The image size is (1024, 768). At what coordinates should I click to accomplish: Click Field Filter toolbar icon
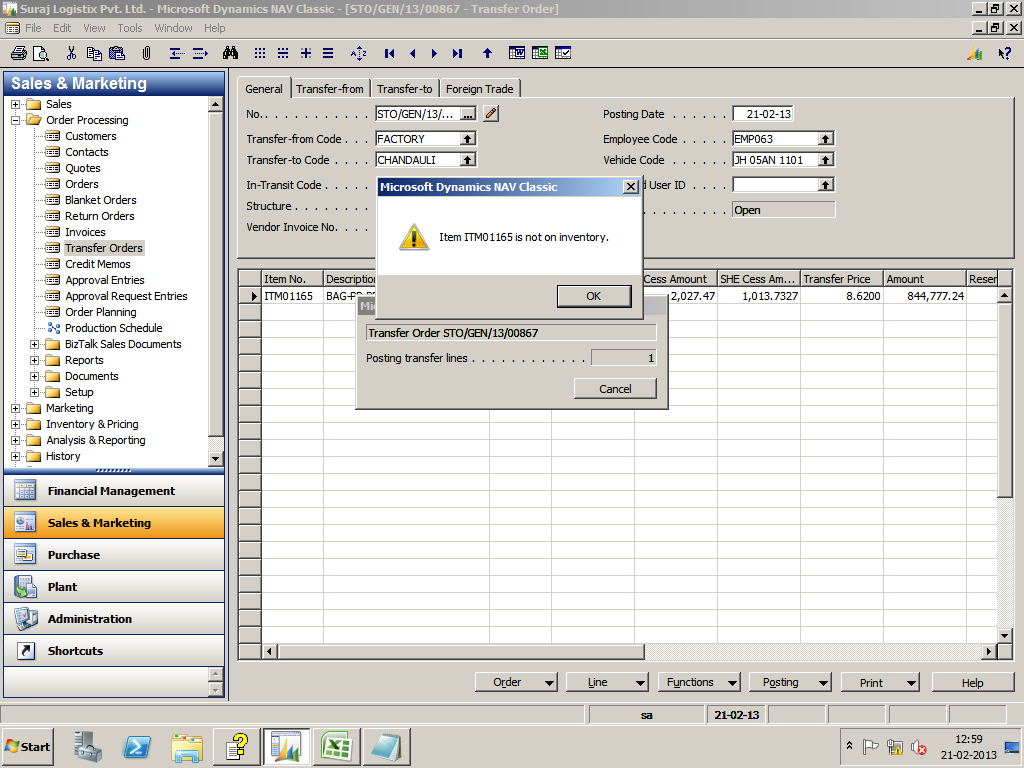(260, 54)
